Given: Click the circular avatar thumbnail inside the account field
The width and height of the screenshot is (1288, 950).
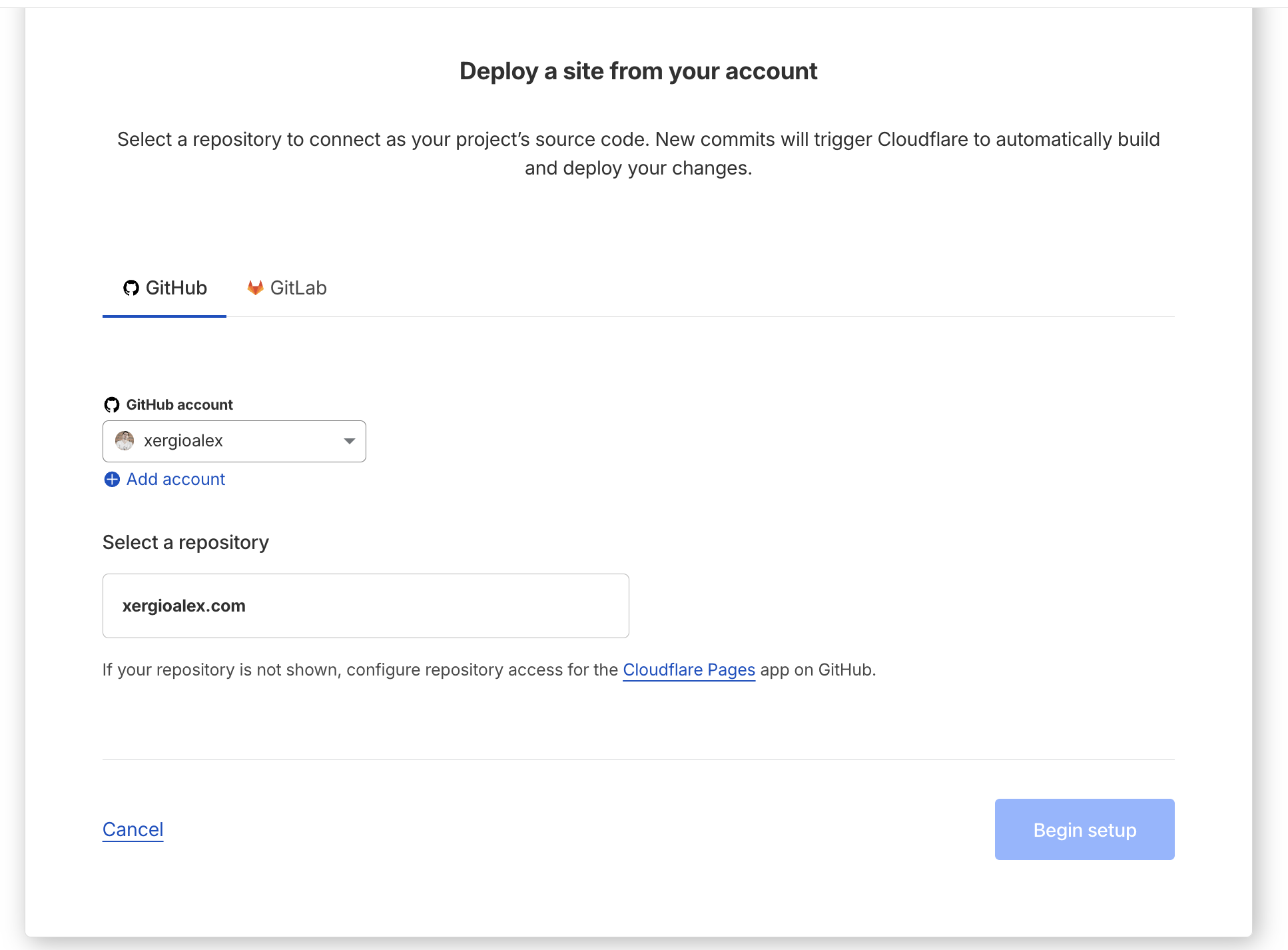Looking at the screenshot, I should pyautogui.click(x=124, y=440).
